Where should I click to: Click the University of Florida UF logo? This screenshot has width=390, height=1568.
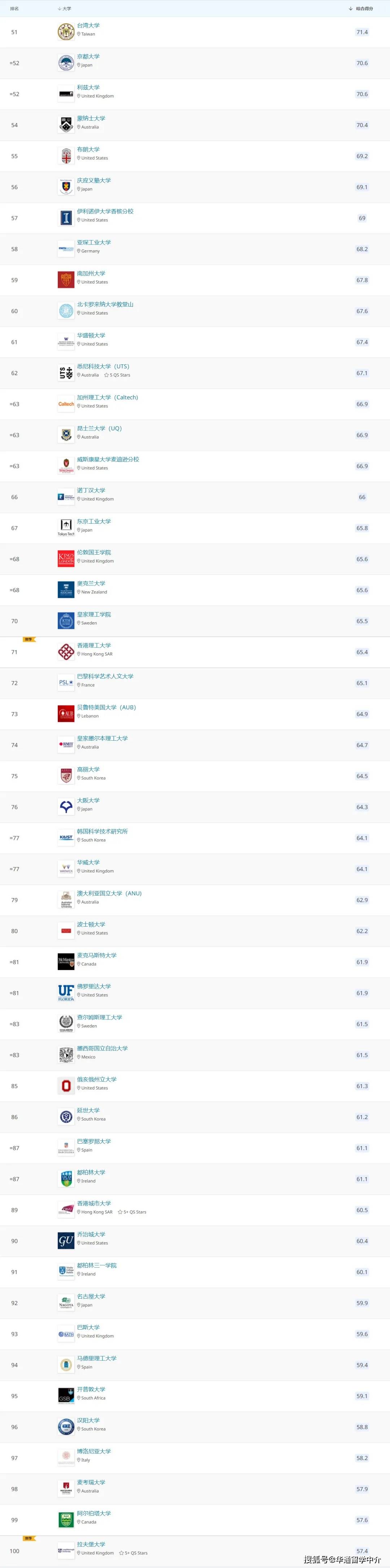66,993
